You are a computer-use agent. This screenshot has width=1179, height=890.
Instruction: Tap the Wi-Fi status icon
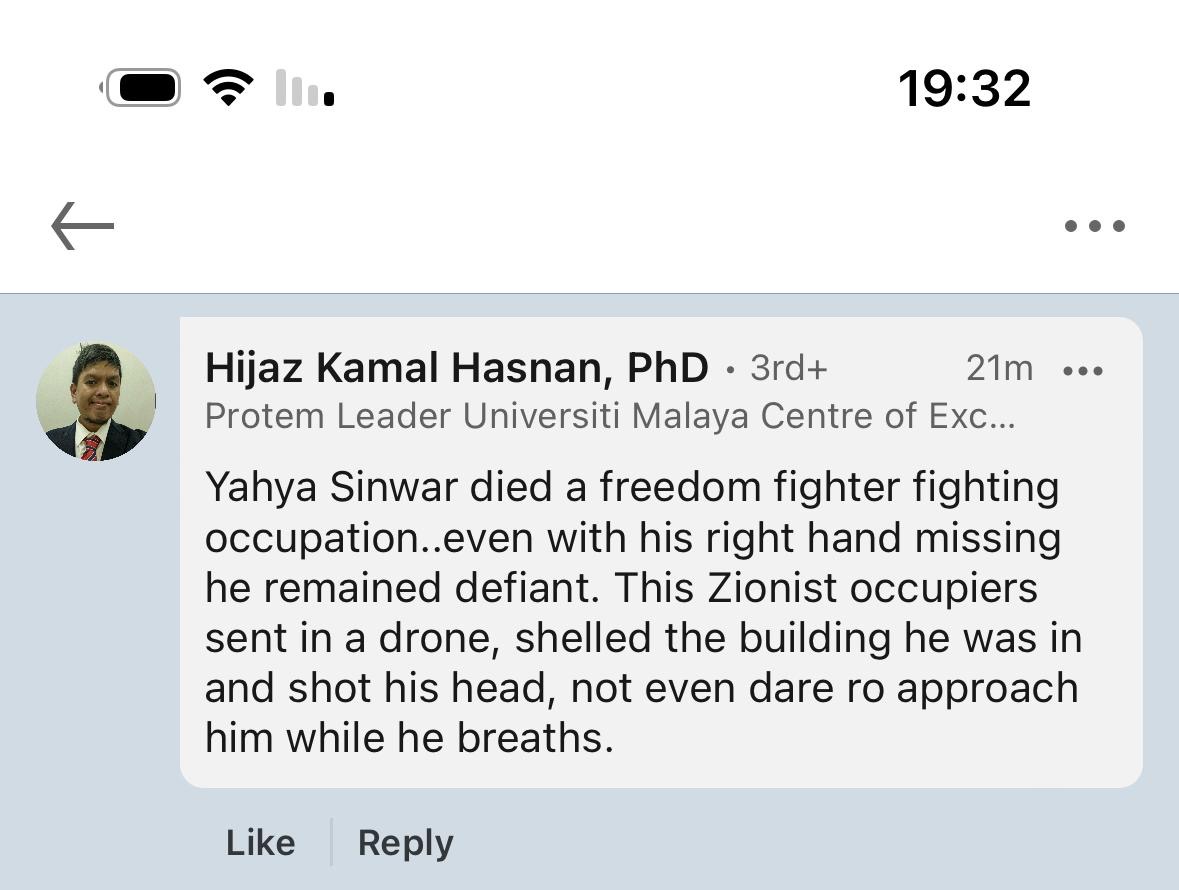[x=228, y=88]
